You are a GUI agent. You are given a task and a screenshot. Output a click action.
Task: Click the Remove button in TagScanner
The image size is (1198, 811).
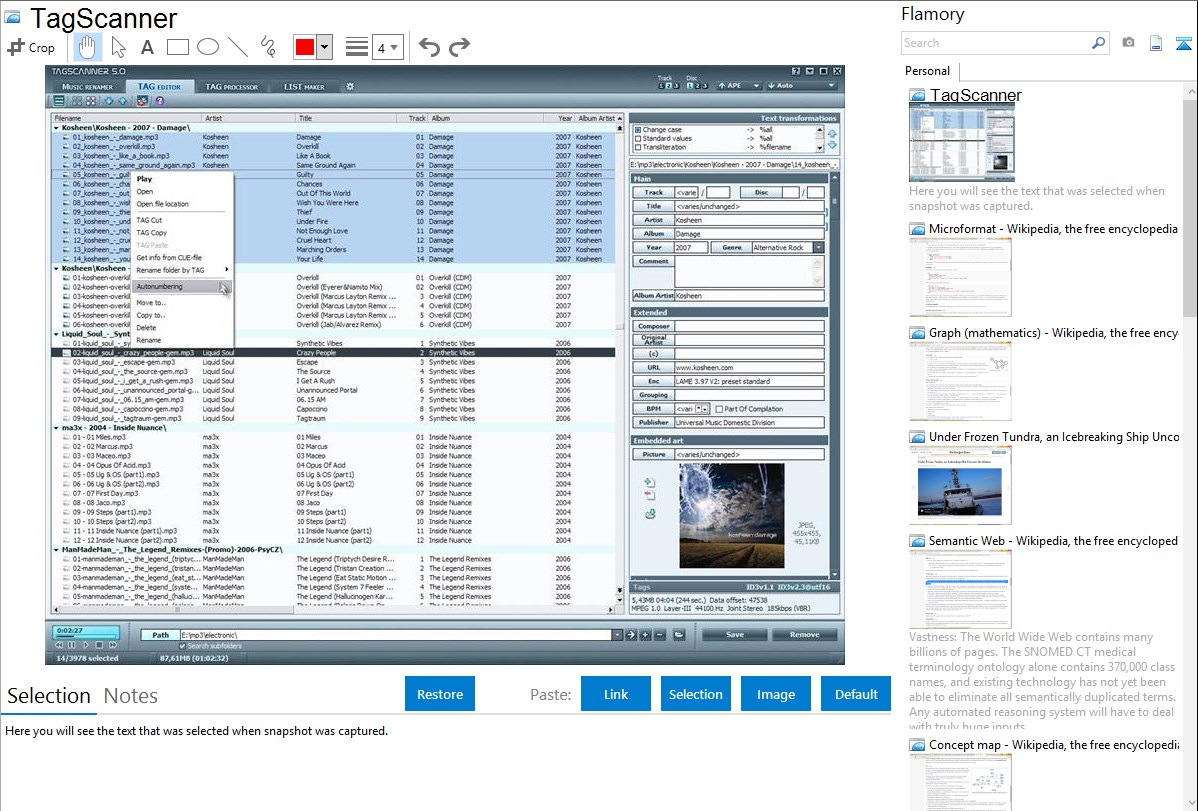(x=805, y=634)
